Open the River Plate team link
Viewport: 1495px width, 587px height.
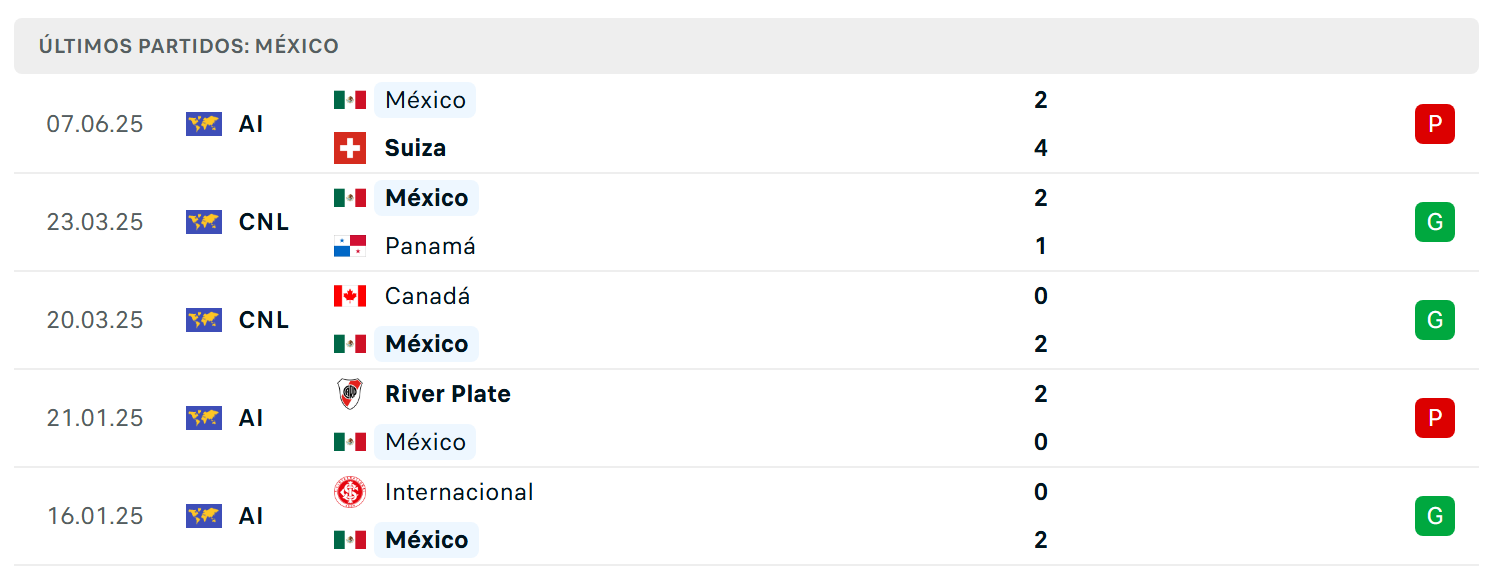click(x=448, y=394)
